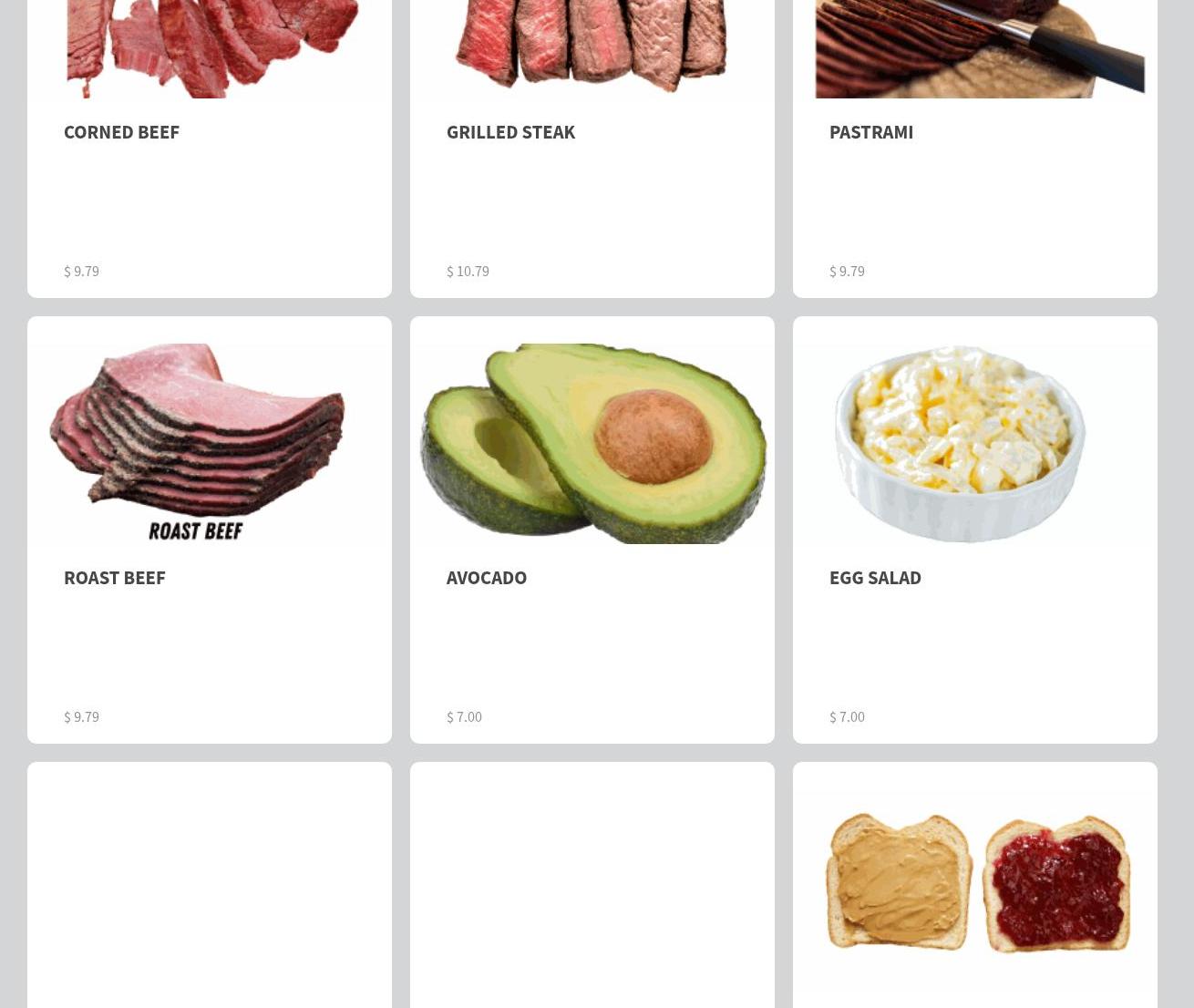Screen dimensions: 1194x1008
Task: Select the PASTRAMI item title
Action: point(870,132)
